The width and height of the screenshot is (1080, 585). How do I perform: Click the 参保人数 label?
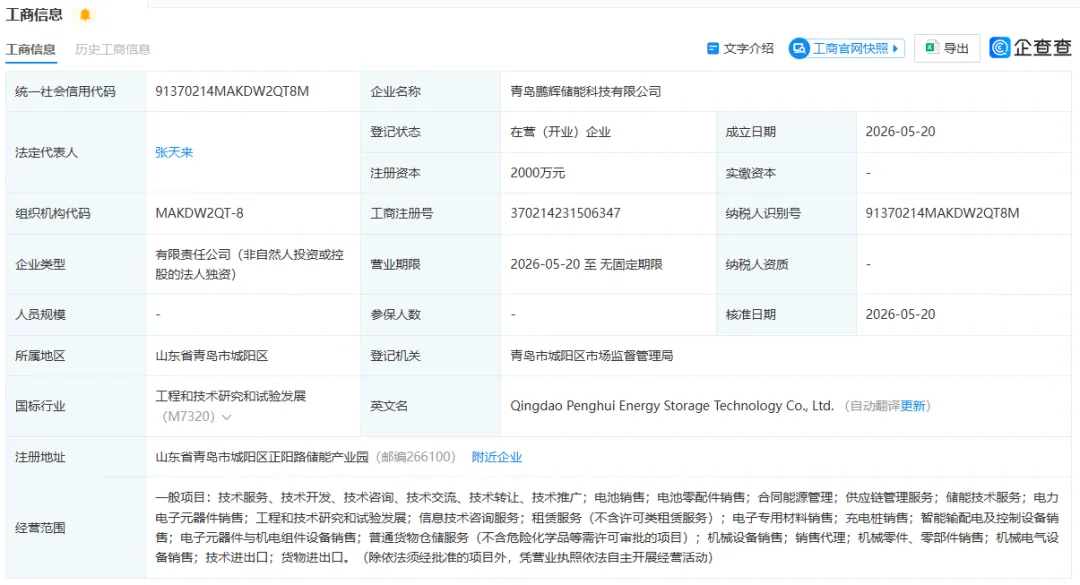pos(395,314)
